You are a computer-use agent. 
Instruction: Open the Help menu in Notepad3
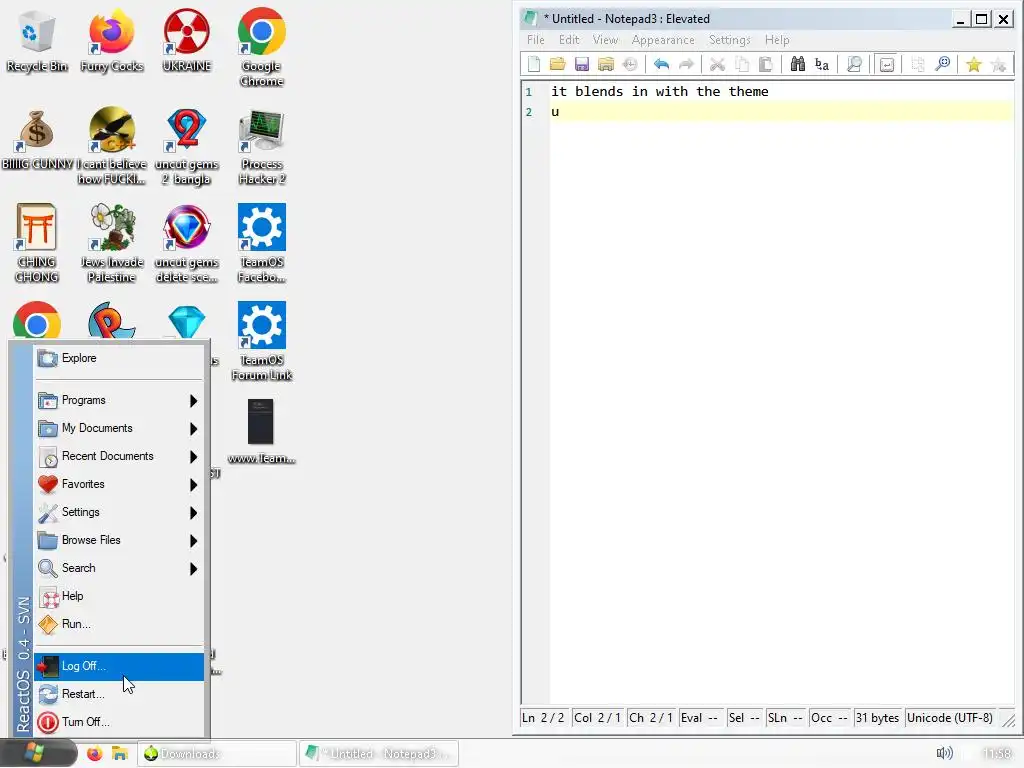(777, 40)
